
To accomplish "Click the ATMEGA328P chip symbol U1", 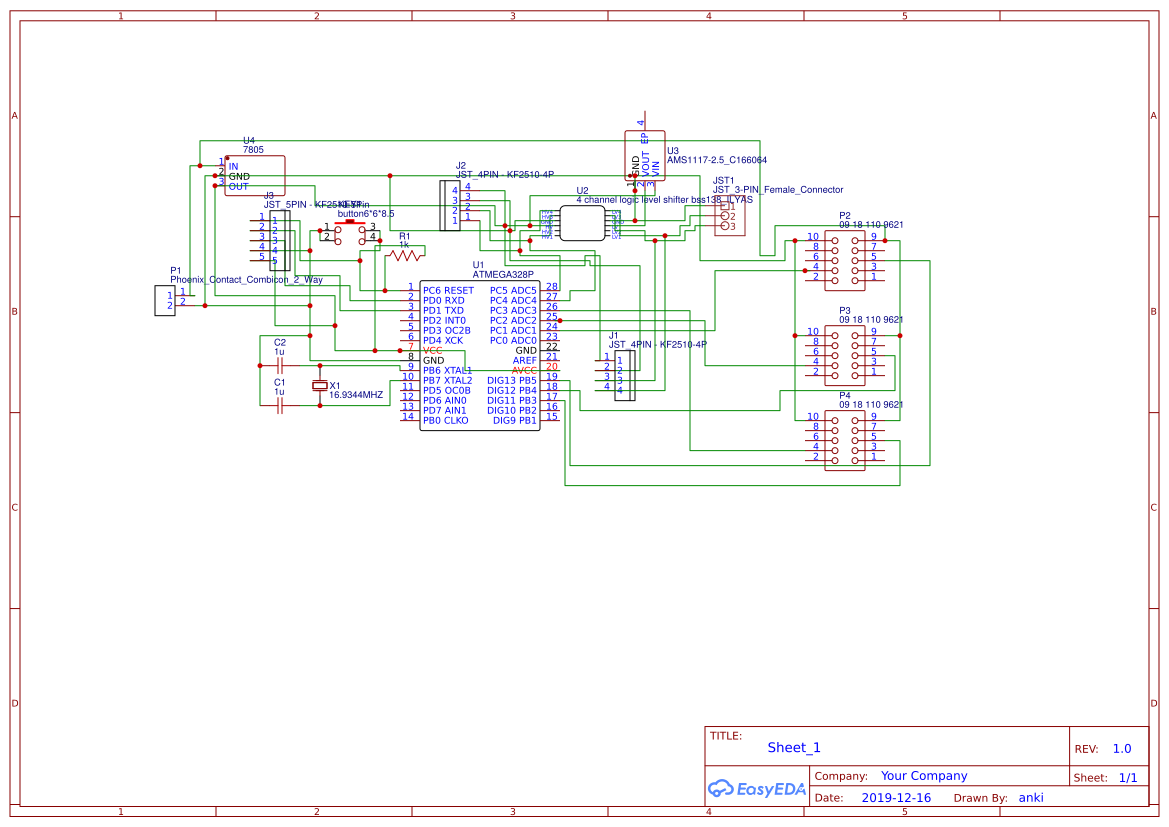I will pyautogui.click(x=479, y=354).
